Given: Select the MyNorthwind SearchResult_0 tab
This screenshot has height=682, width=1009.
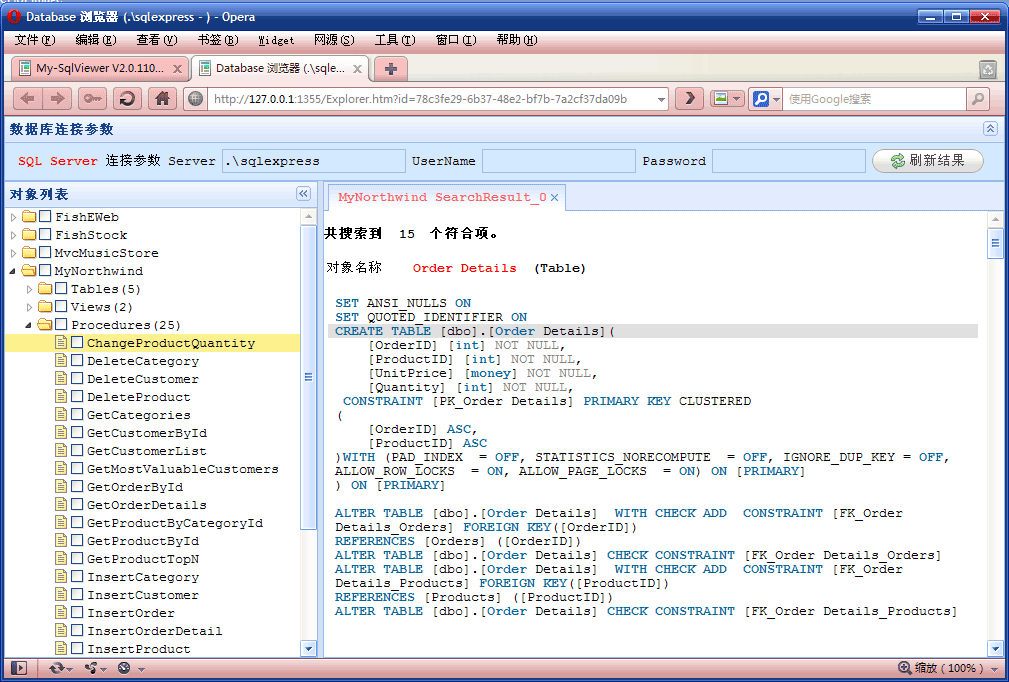Looking at the screenshot, I should point(442,198).
